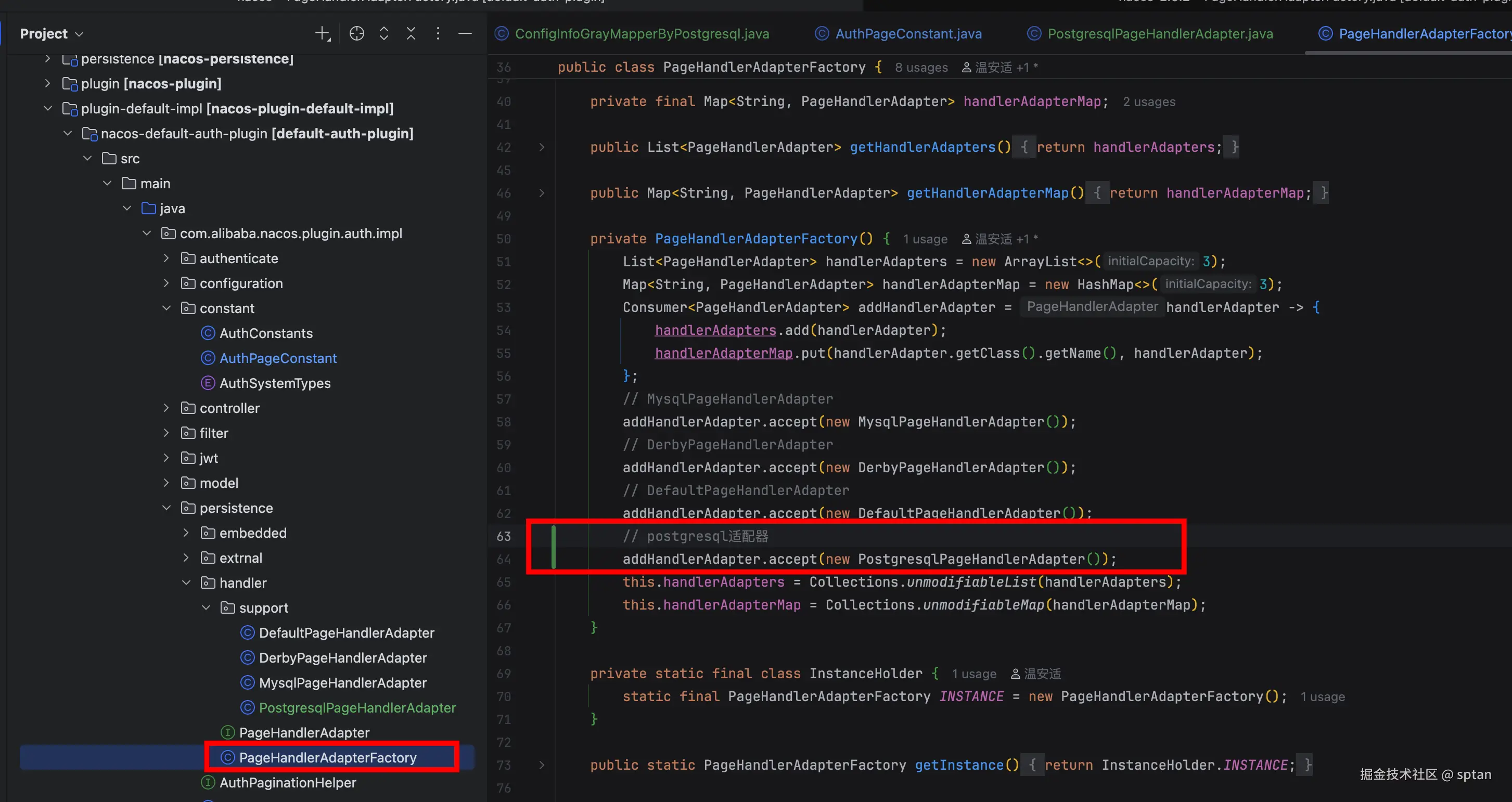Click the Collapse All icon in Project toolbar
The image size is (1512, 802).
point(411,33)
